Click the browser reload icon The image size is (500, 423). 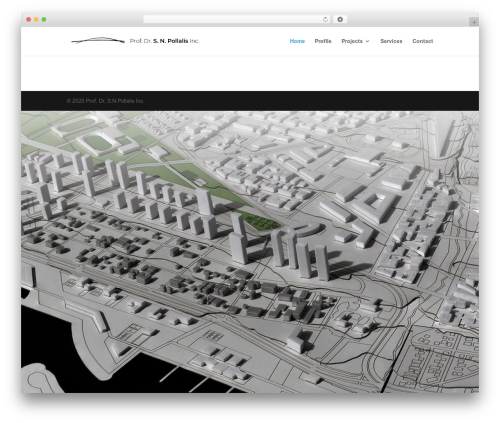325,20
